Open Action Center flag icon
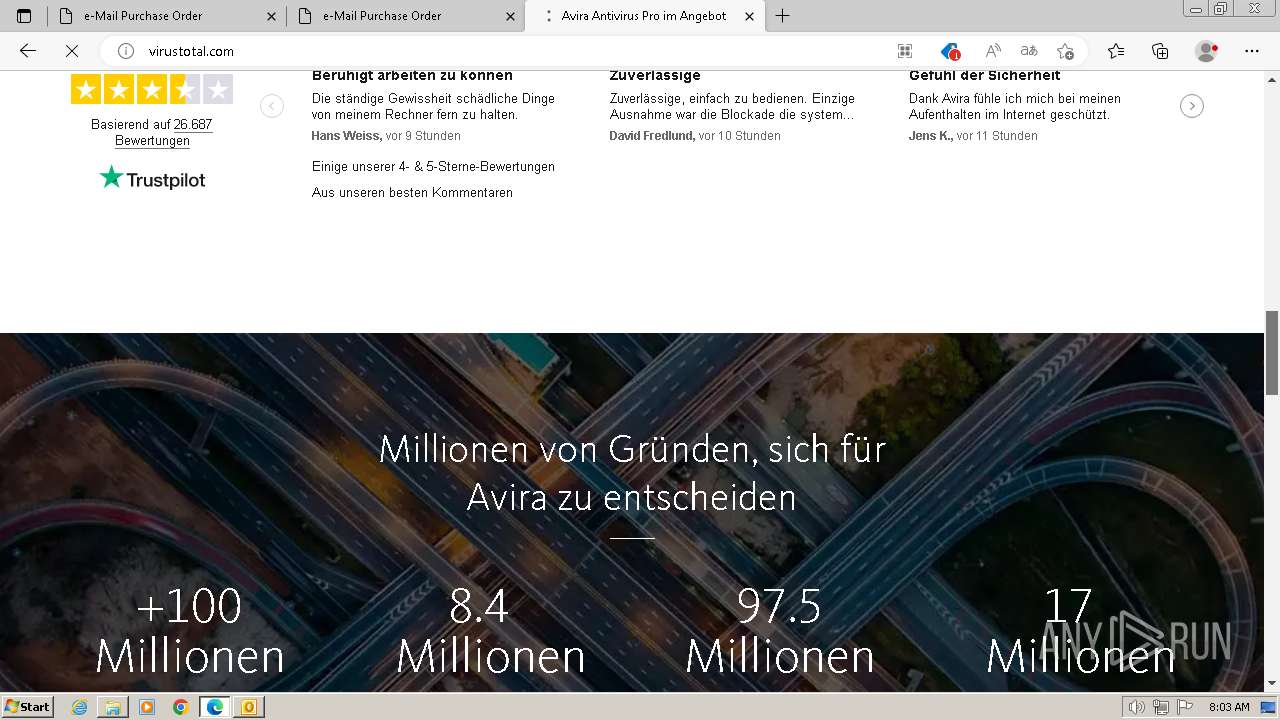Image resolution: width=1280 pixels, height=720 pixels. pyautogui.click(x=1185, y=707)
